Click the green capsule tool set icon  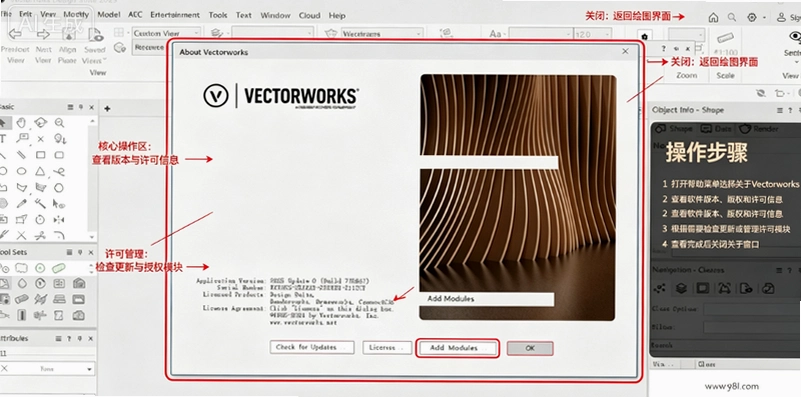coord(59,268)
